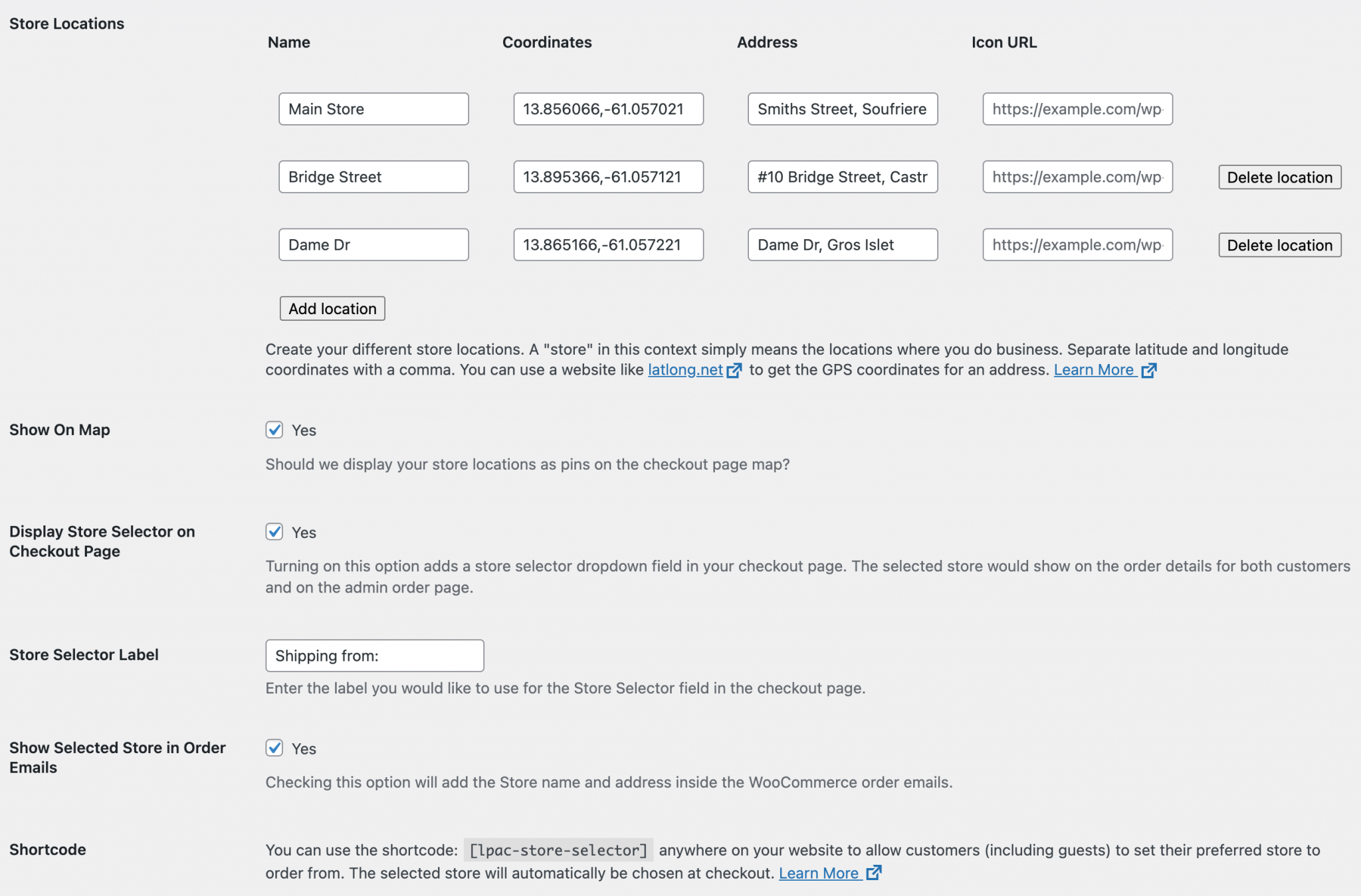Disable Display Store Selector on Checkout Page
Image resolution: width=1361 pixels, height=896 pixels.
point(274,531)
